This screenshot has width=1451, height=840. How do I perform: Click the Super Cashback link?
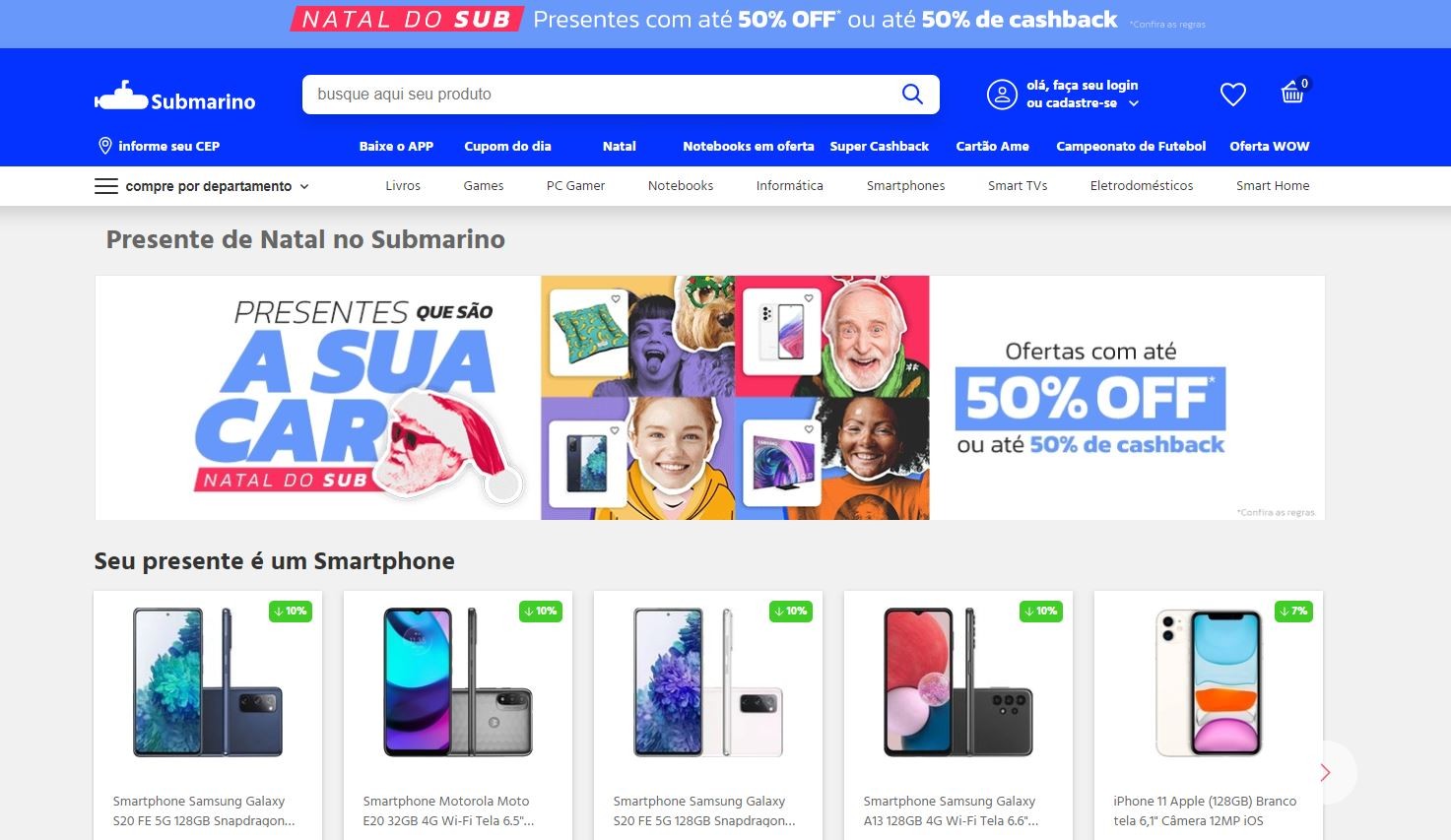[880, 146]
